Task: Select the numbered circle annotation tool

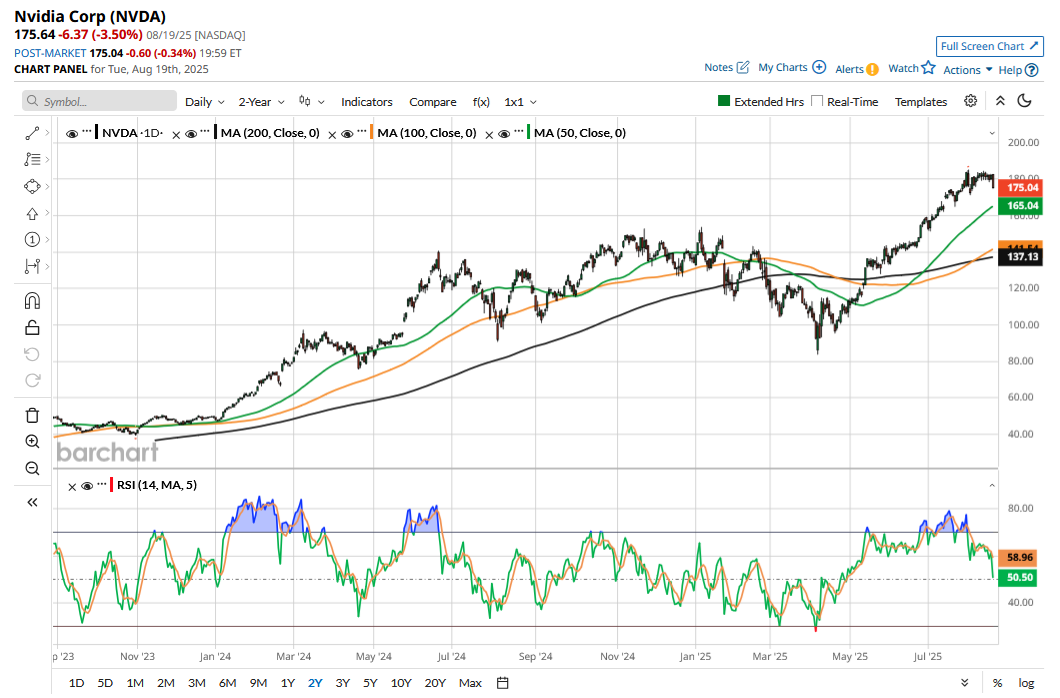Action: 32,239
